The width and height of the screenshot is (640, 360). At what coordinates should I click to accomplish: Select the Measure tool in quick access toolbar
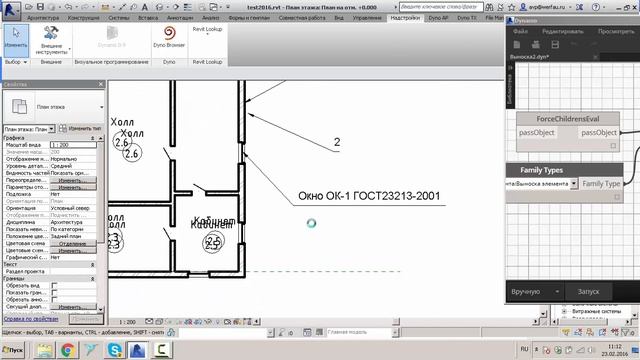pos(106,7)
